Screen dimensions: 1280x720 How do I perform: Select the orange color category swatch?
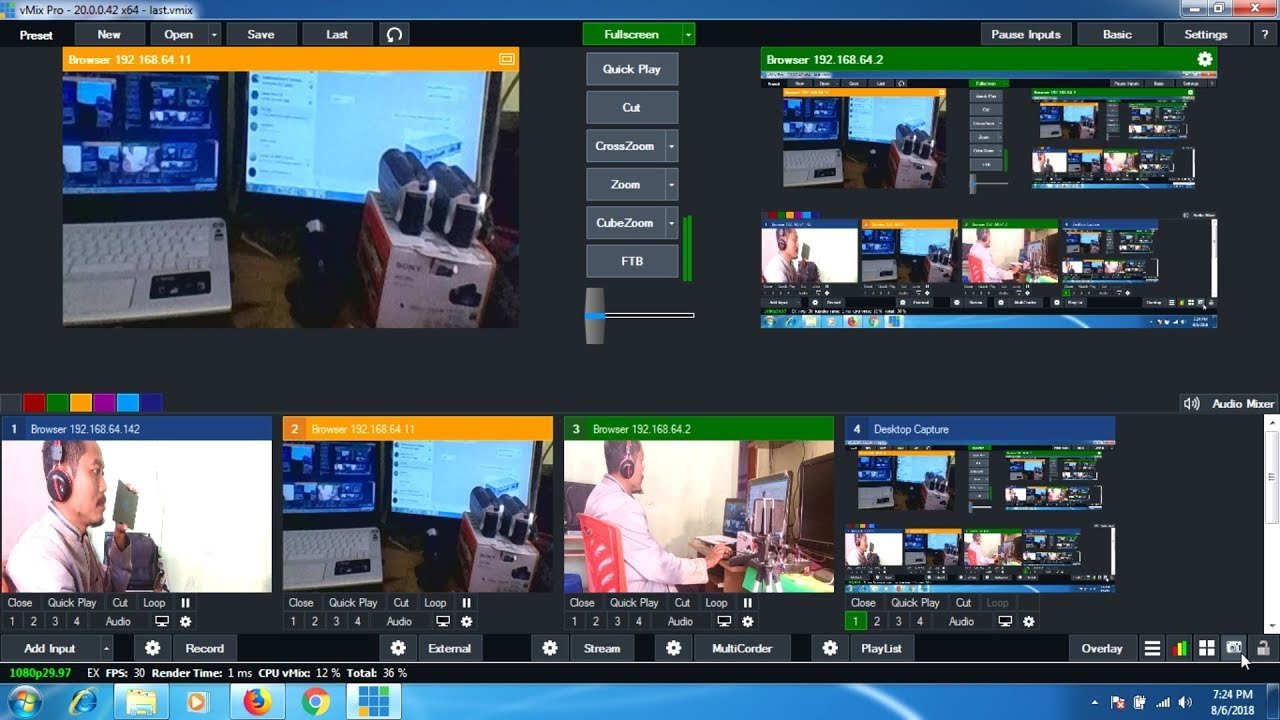coord(81,403)
